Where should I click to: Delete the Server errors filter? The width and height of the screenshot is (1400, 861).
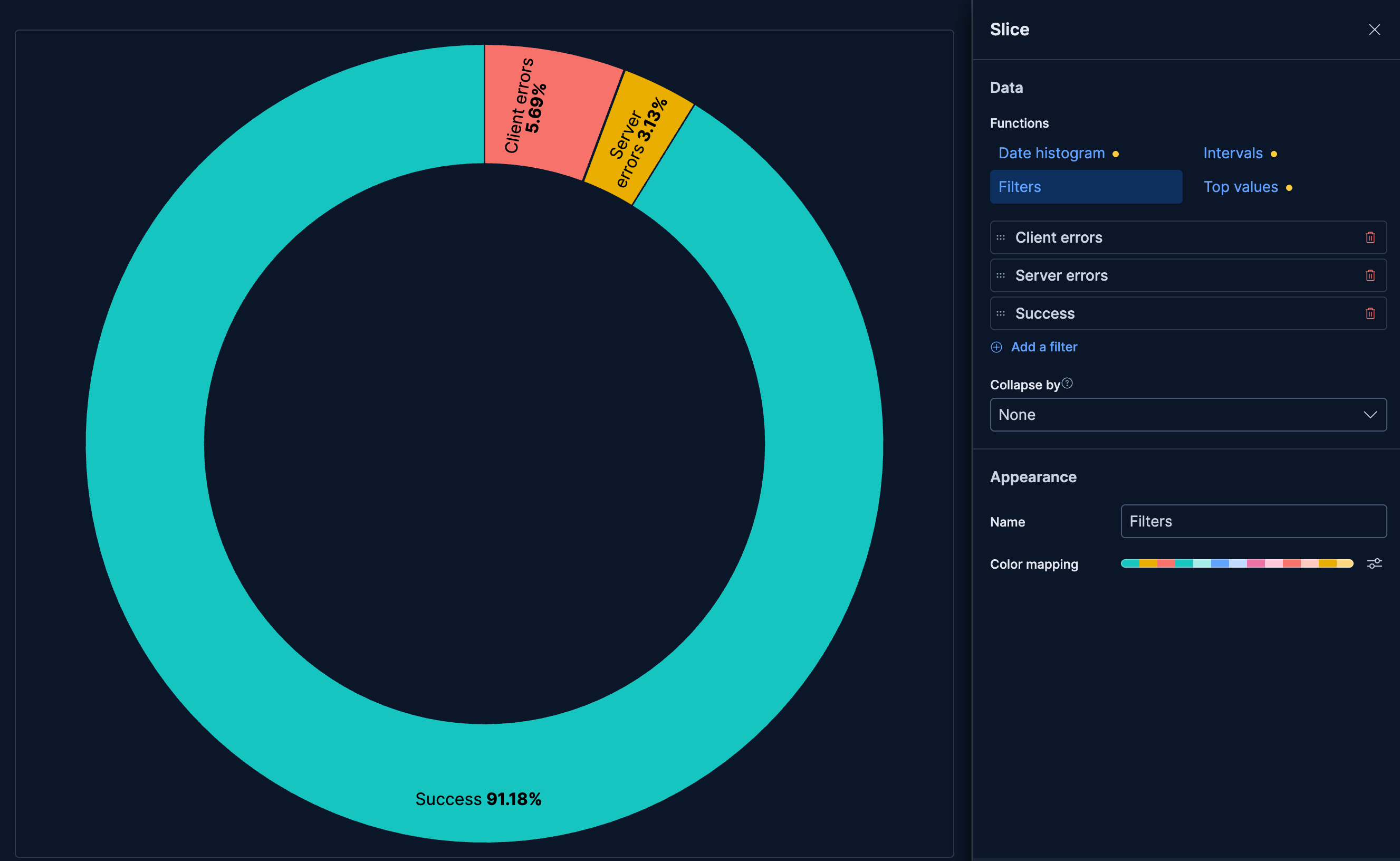coord(1370,275)
